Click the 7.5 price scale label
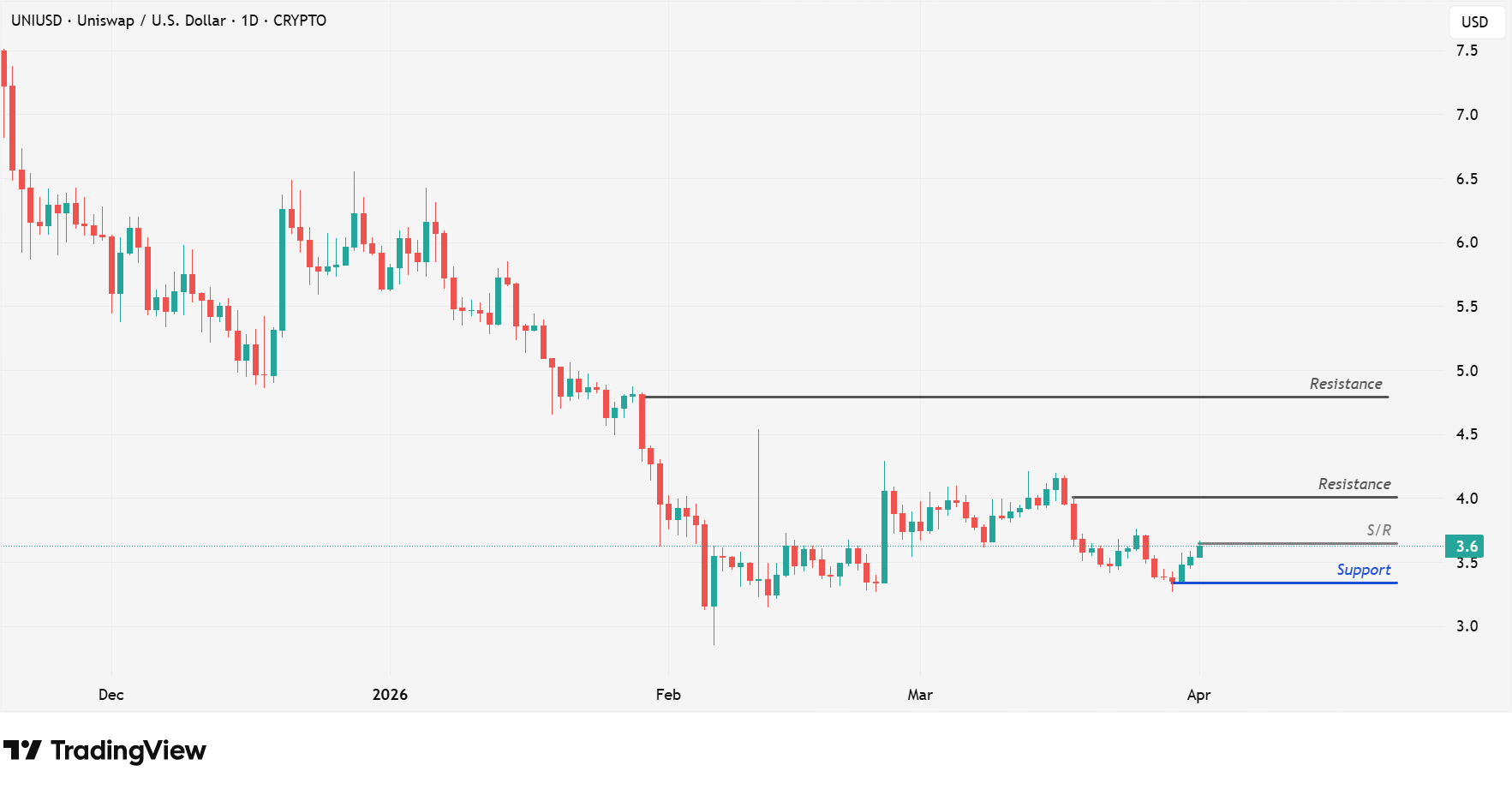 1467,51
